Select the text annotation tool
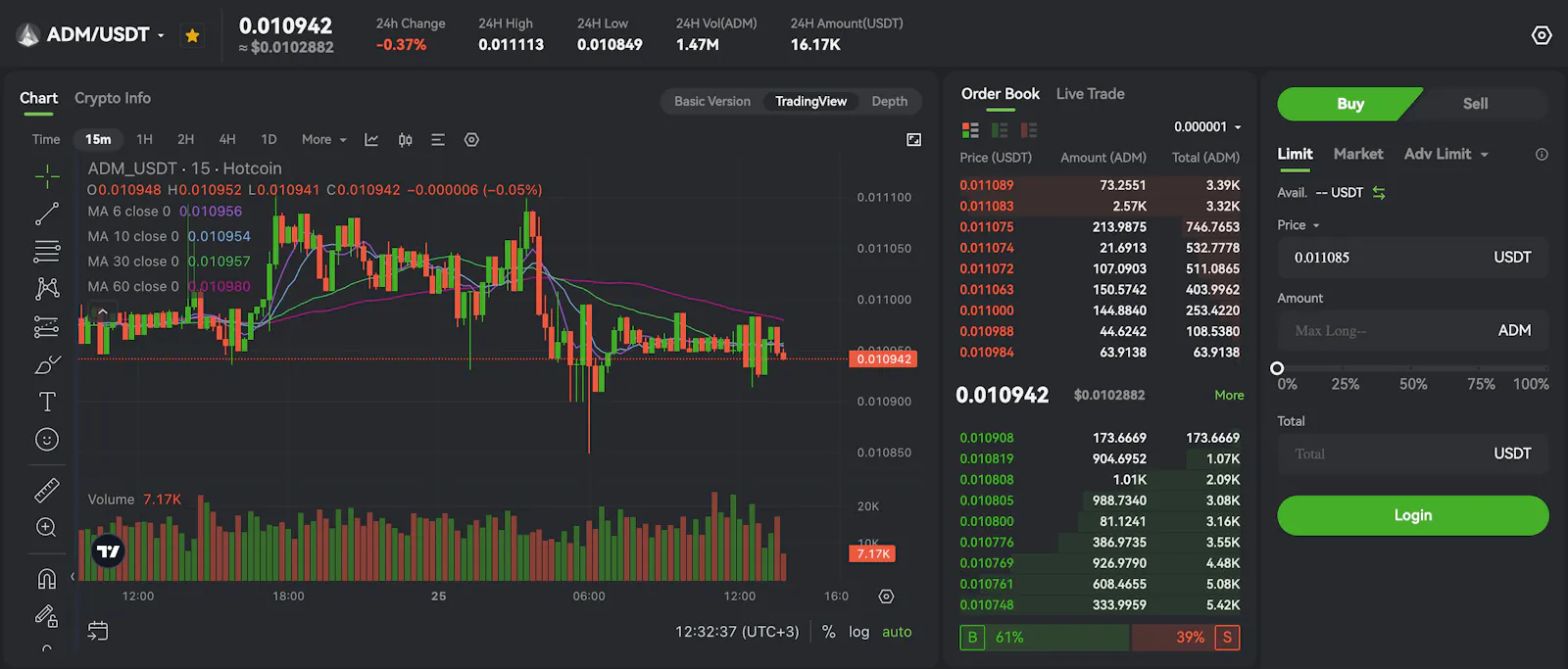 (x=47, y=402)
